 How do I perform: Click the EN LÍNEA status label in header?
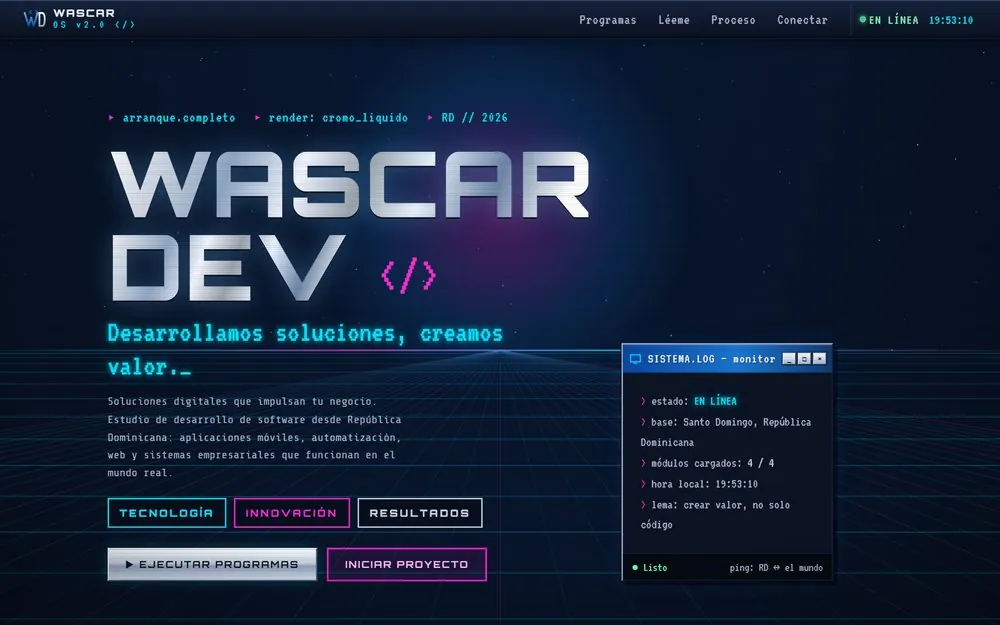(x=893, y=20)
